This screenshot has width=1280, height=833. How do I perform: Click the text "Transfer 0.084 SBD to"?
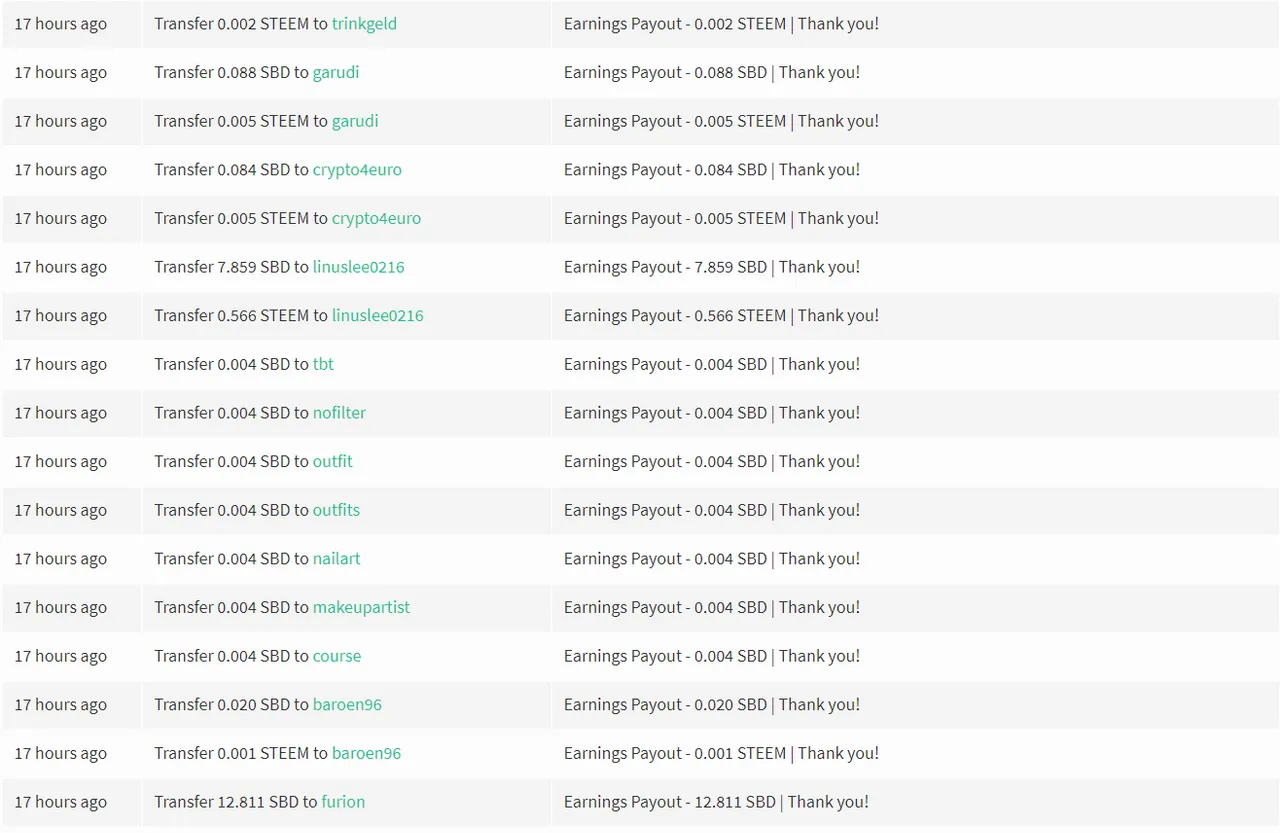point(231,170)
